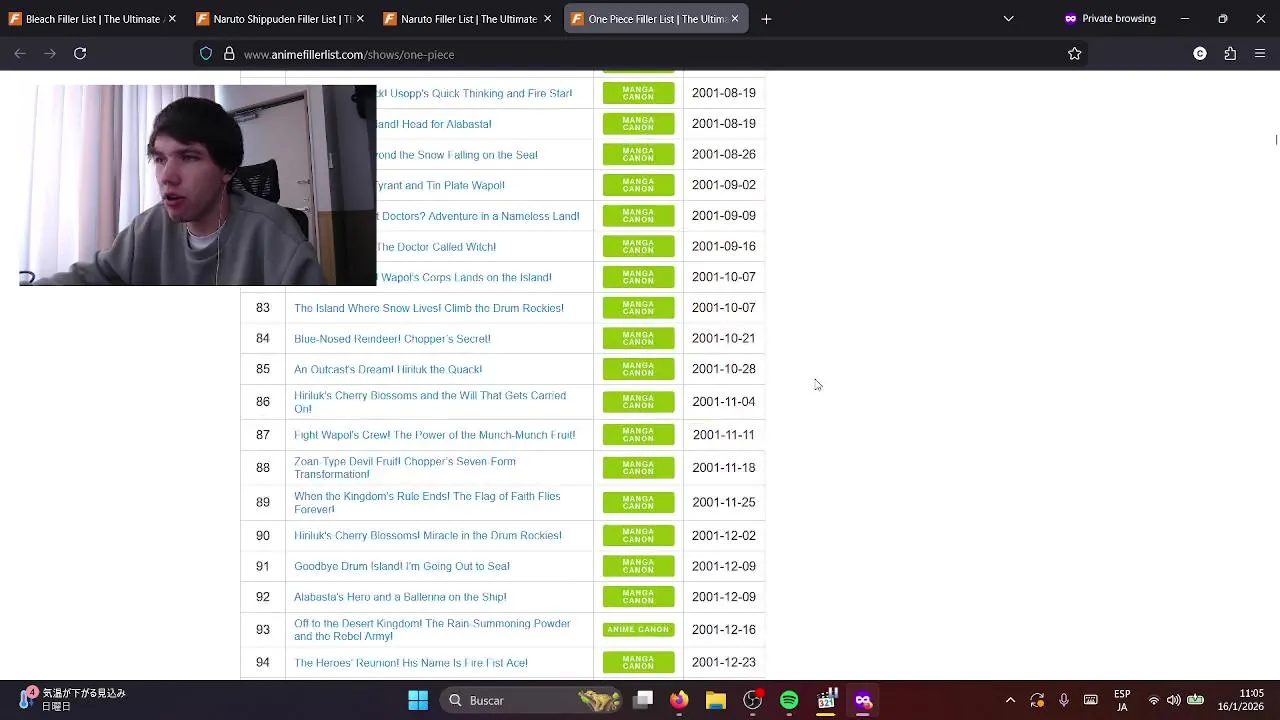Open episode 86 Hiriluk's Cherry Blossoms link
The height and width of the screenshot is (720, 1280).
(430, 402)
